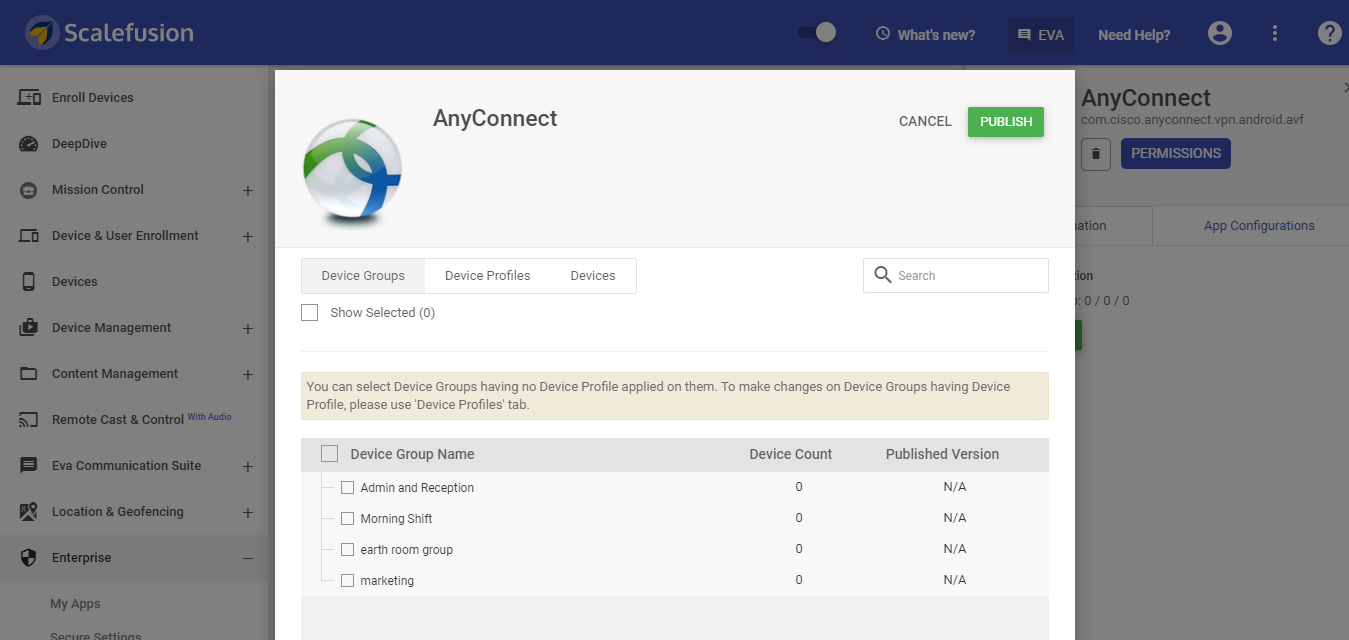Click the Need Help? link

click(1134, 35)
